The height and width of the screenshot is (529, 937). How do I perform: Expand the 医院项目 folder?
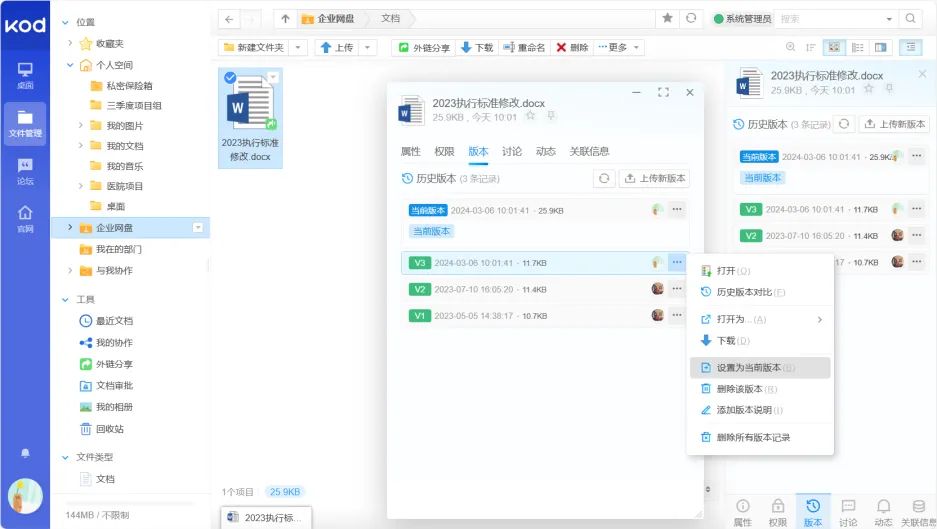pos(81,186)
